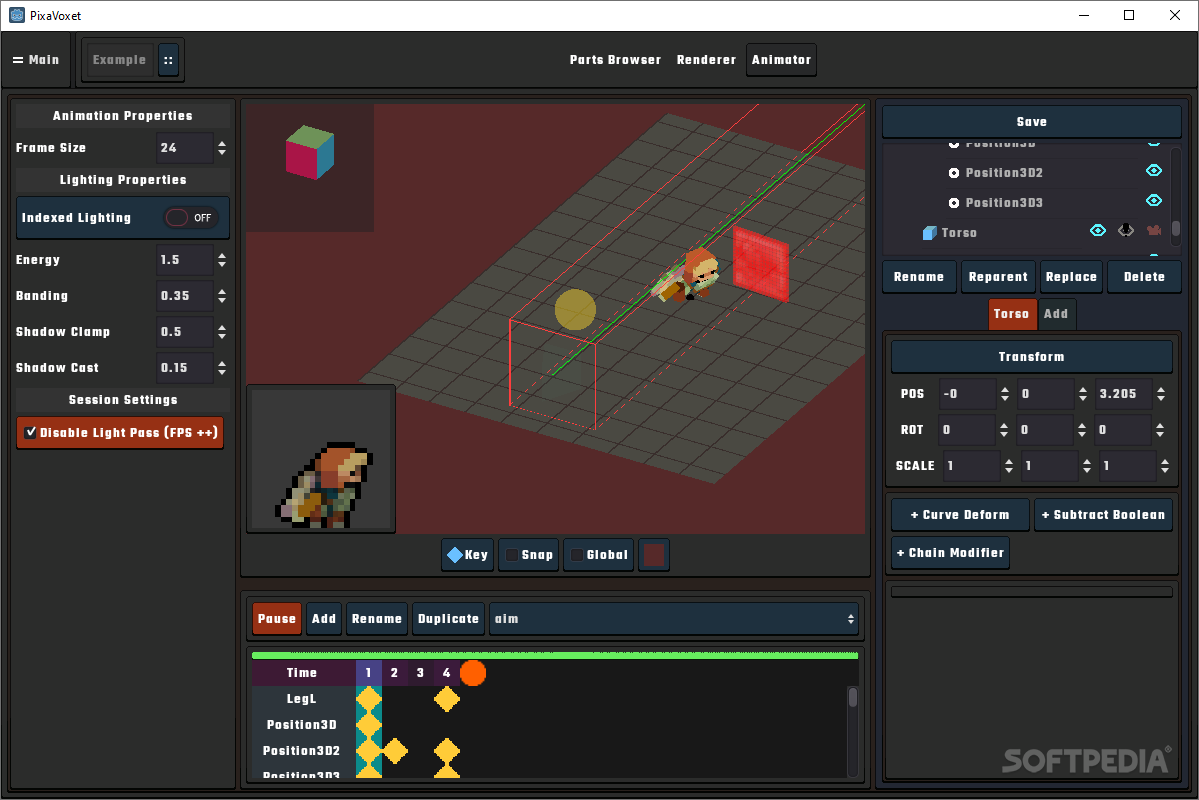
Task: Click the Example project name field
Action: (120, 60)
